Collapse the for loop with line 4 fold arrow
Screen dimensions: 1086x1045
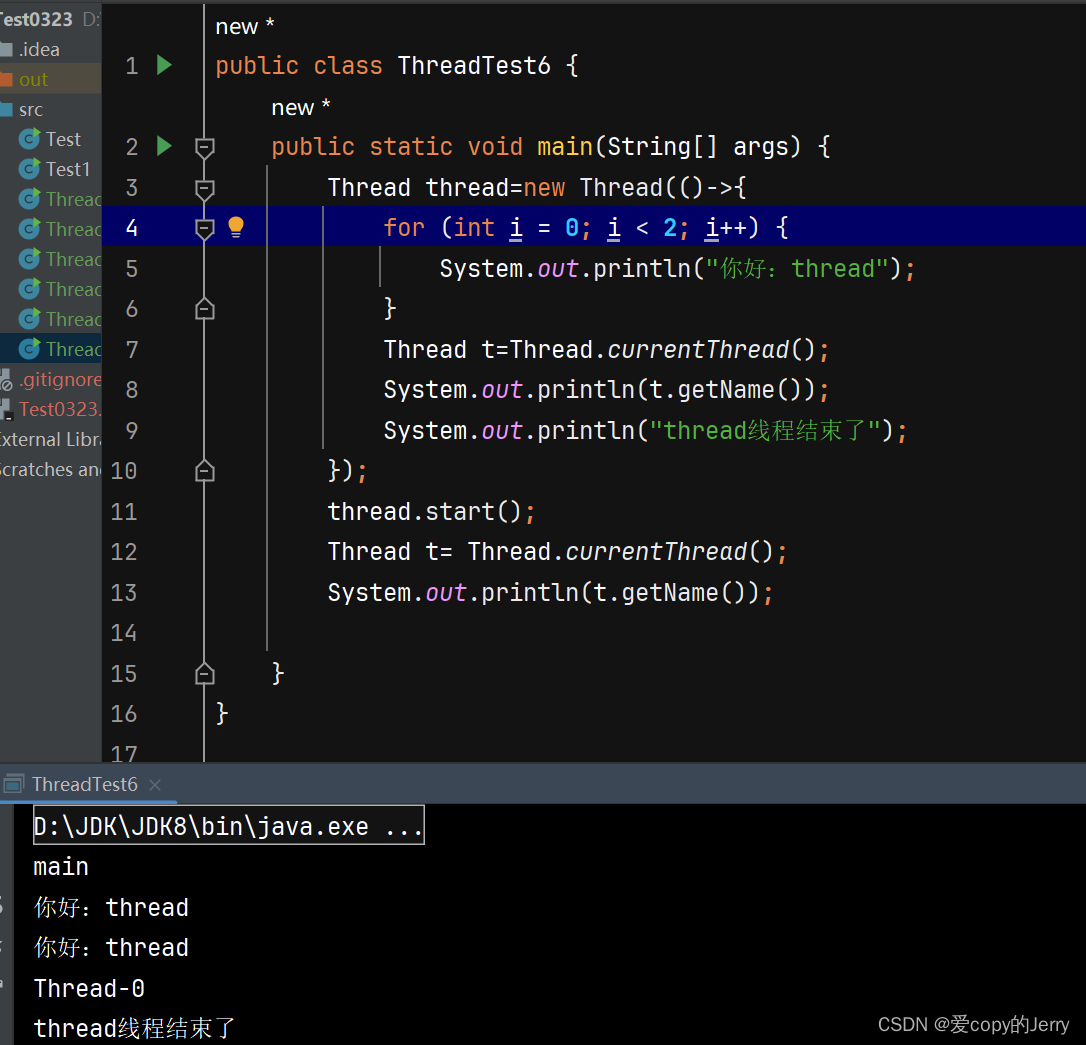pyautogui.click(x=204, y=227)
